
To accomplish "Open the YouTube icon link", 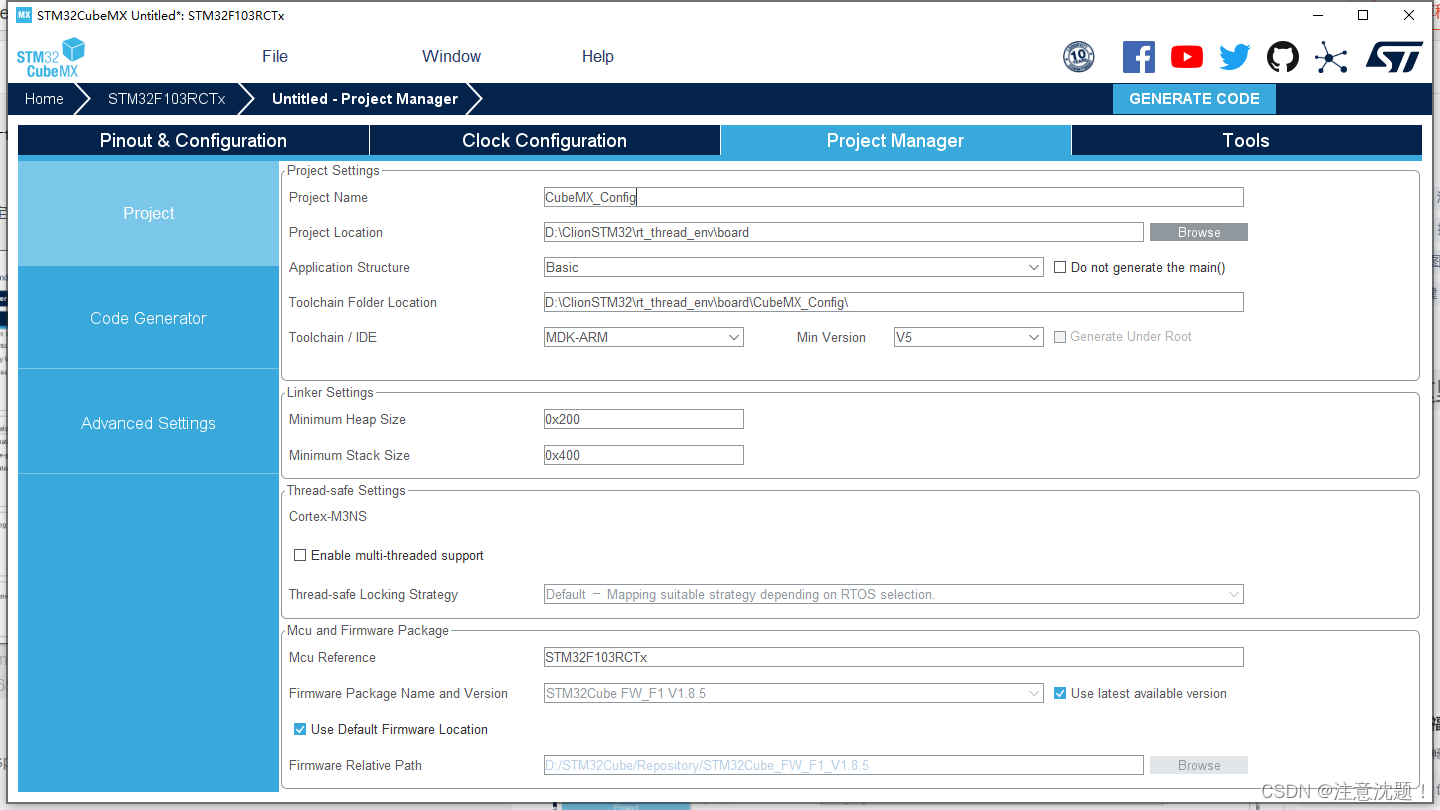I will click(x=1187, y=57).
